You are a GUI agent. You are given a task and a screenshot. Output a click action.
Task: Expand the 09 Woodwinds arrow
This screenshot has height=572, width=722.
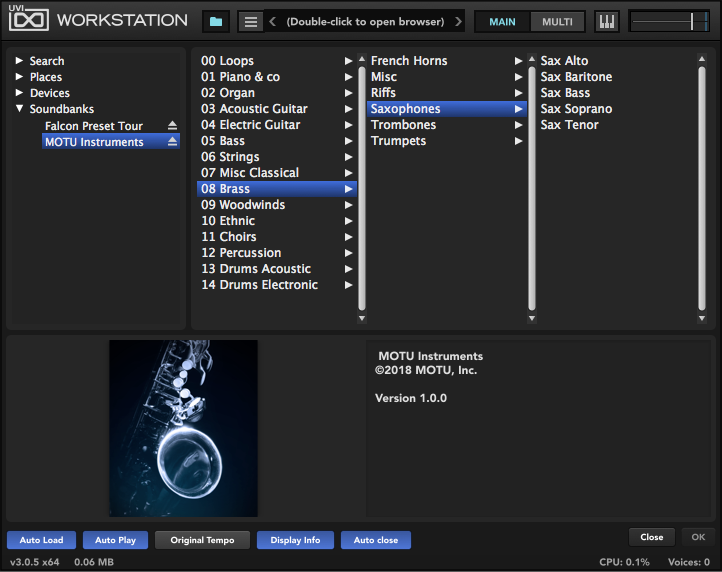pyautogui.click(x=349, y=205)
